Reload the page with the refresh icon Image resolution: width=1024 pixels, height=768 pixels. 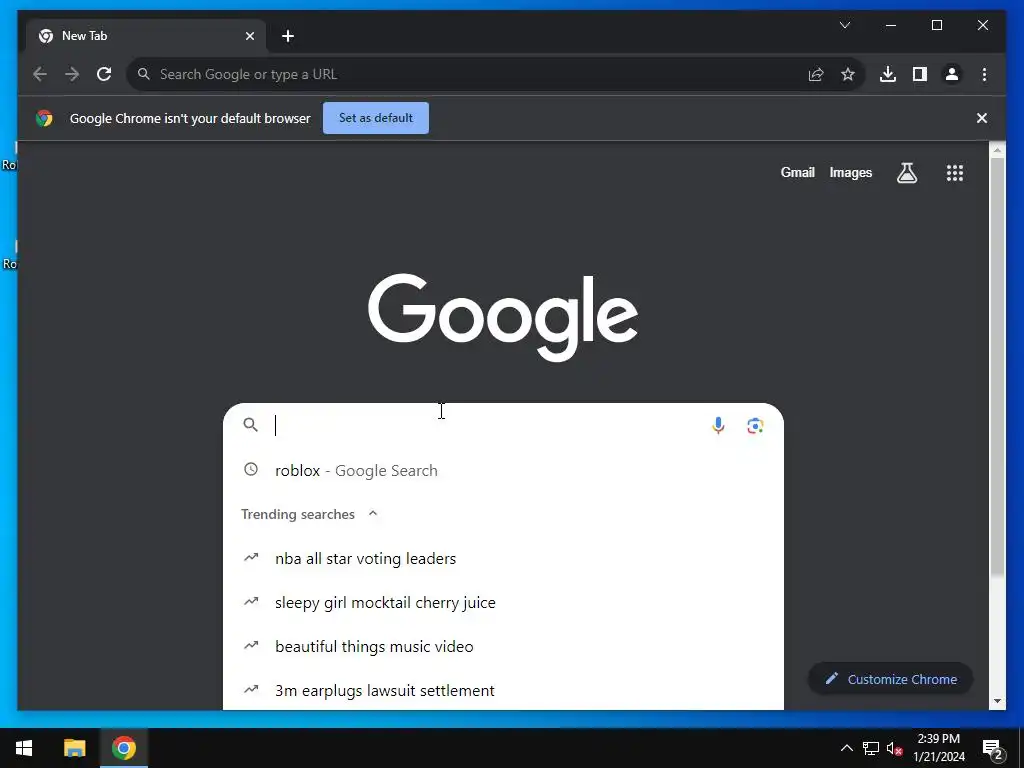tap(104, 74)
